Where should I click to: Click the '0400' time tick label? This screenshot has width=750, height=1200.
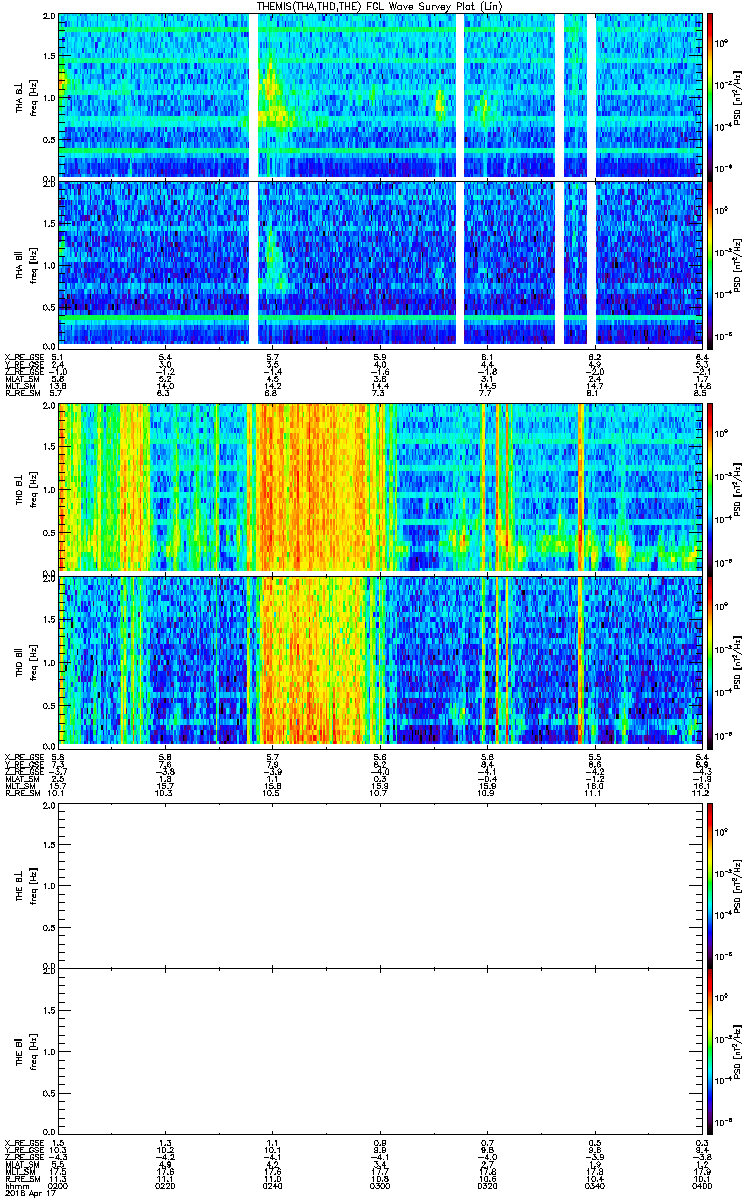click(x=702, y=1185)
